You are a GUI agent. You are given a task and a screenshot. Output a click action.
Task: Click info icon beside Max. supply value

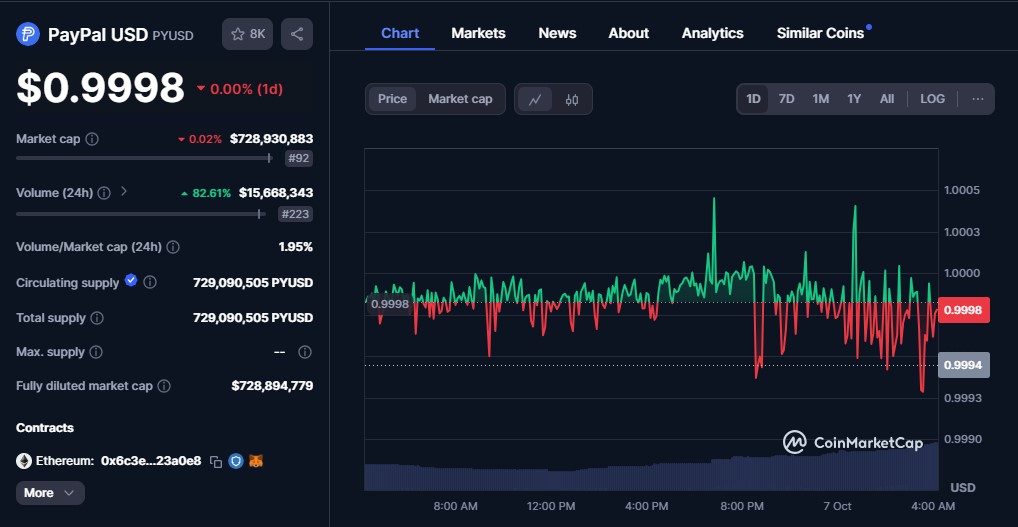304,352
